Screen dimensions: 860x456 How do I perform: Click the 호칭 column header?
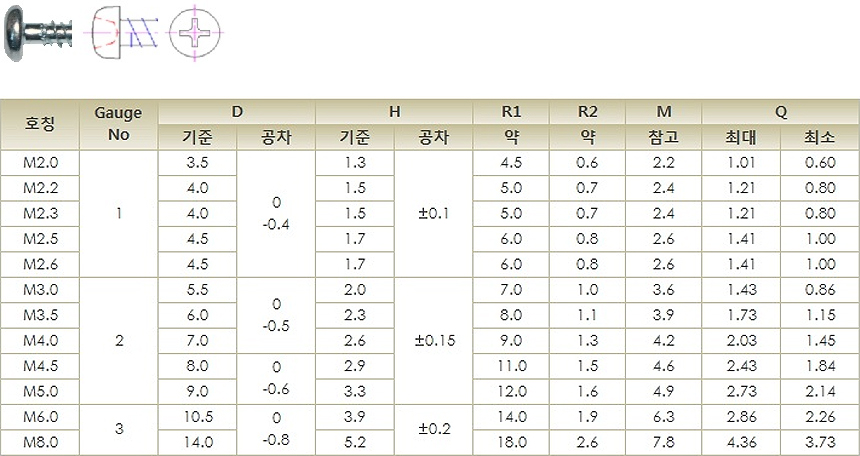point(40,125)
